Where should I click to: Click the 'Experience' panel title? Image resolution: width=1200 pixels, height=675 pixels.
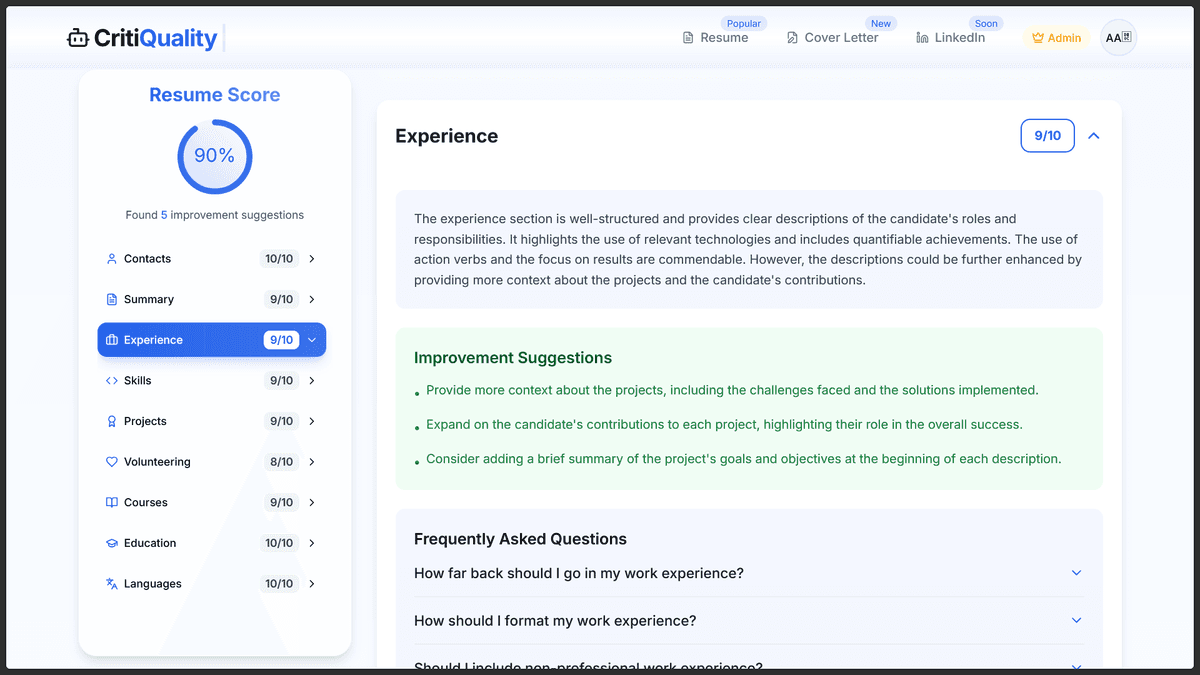click(446, 136)
